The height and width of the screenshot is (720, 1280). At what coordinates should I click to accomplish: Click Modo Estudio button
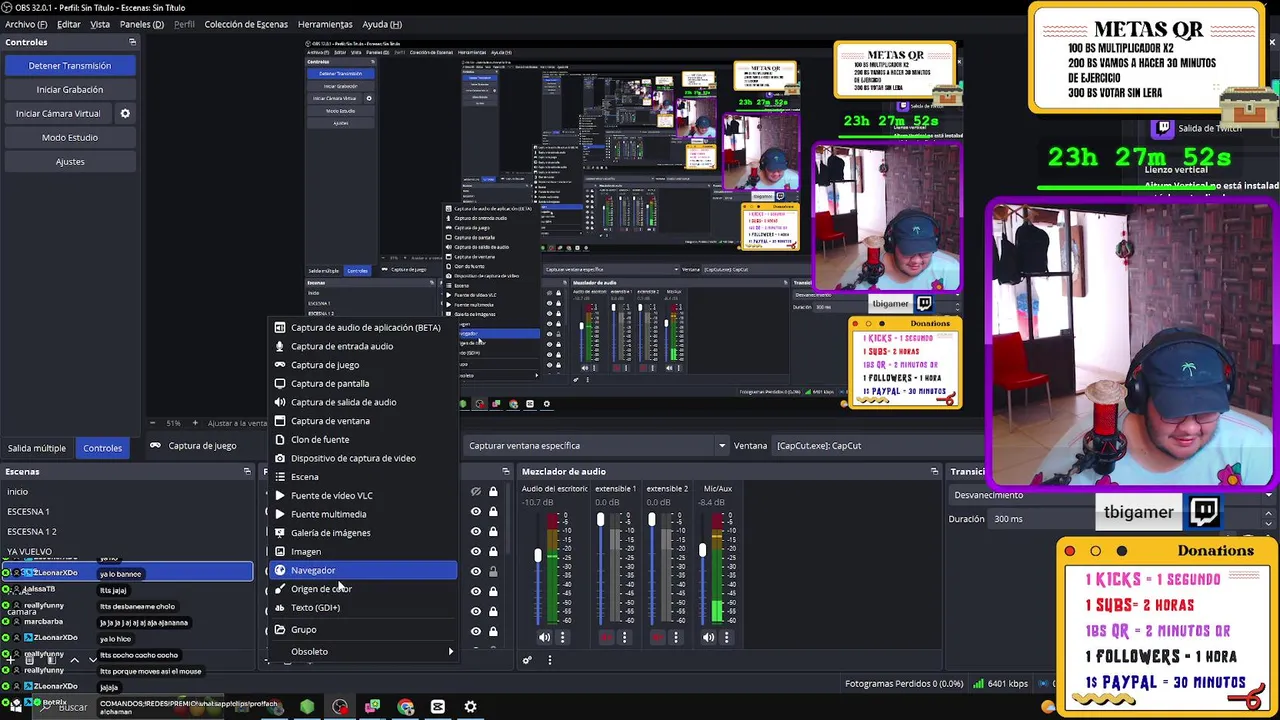[x=70, y=138]
